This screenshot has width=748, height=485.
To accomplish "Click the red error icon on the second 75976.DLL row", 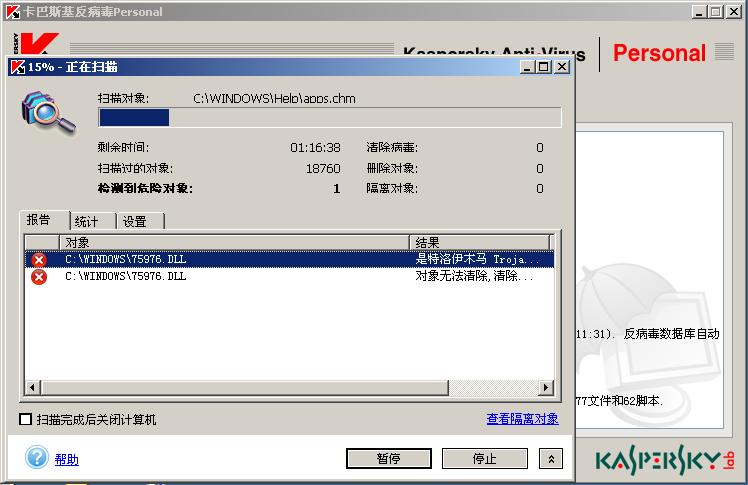I will pos(39,277).
